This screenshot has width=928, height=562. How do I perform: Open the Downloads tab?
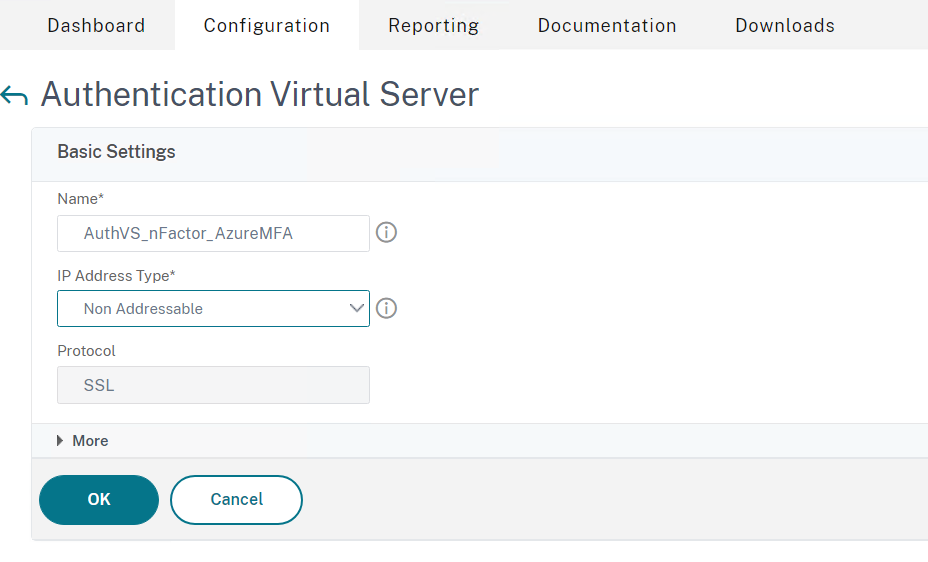(785, 25)
